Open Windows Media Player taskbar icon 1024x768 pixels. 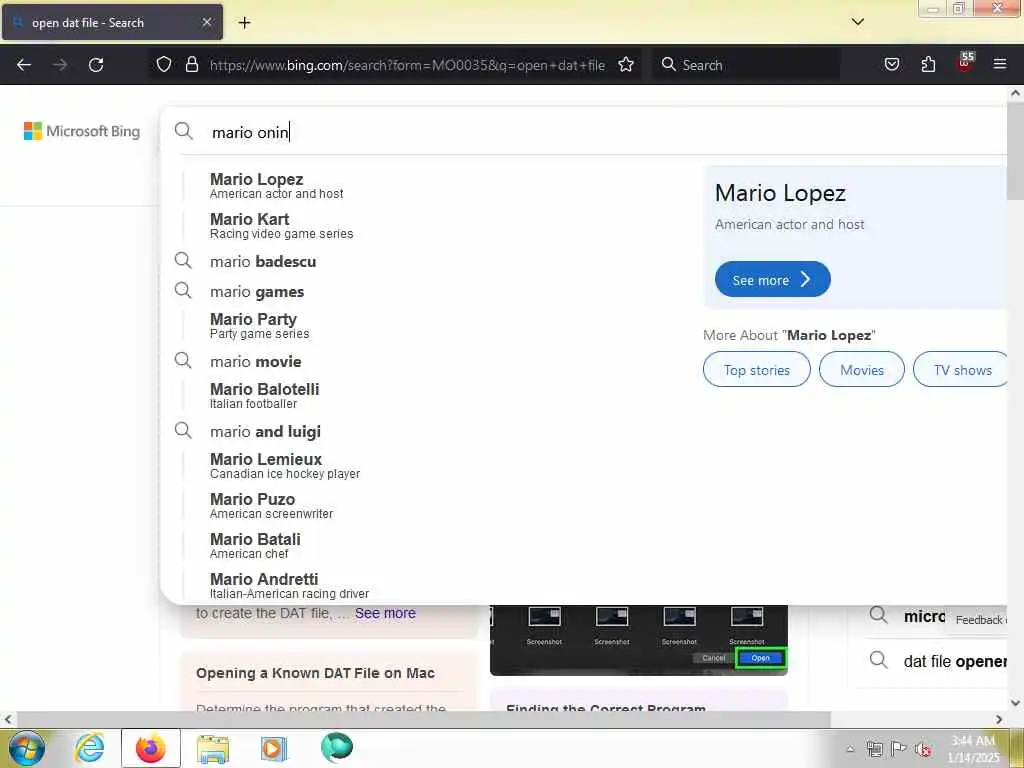274,748
